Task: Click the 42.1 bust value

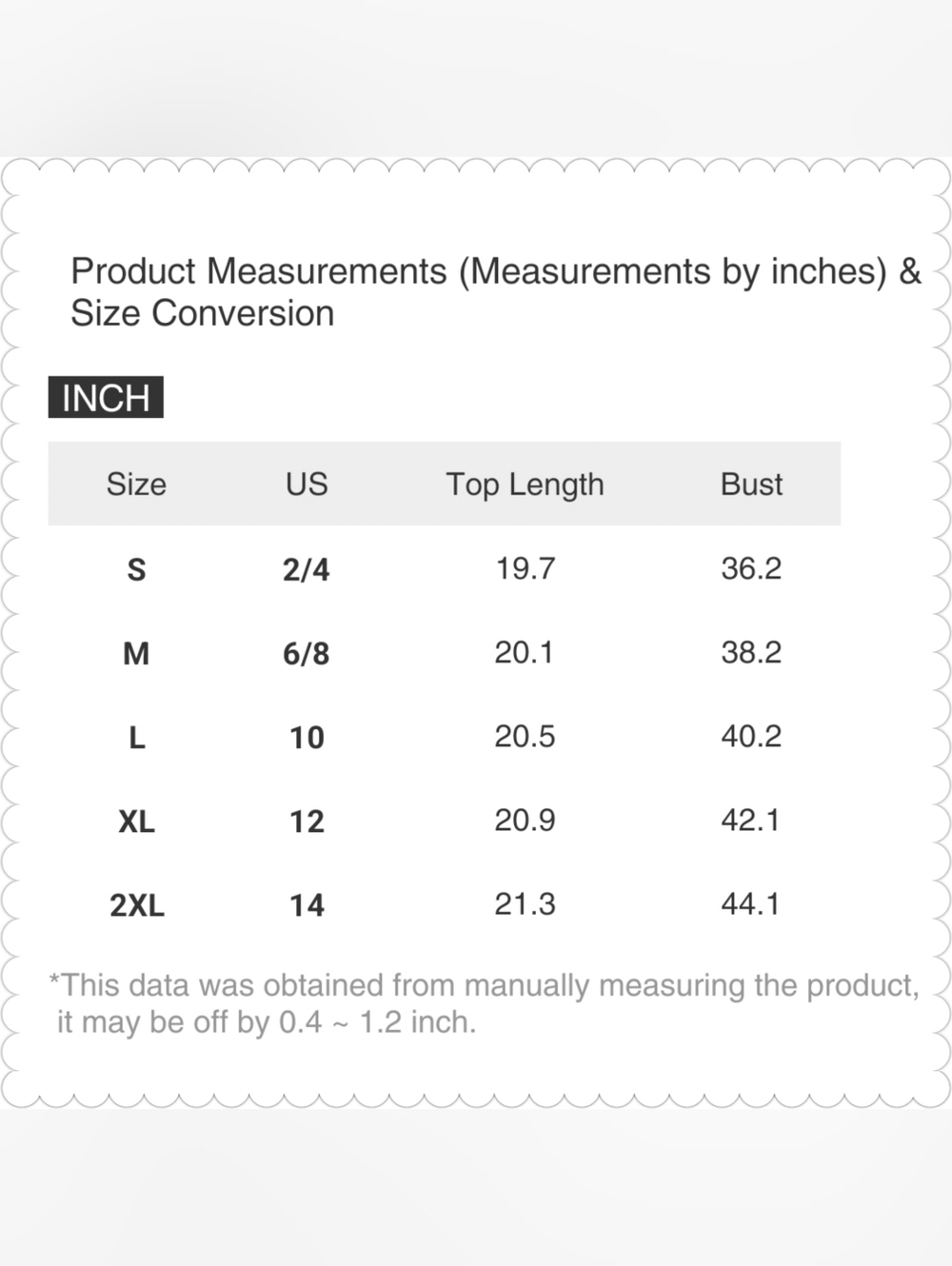Action: 751,820
